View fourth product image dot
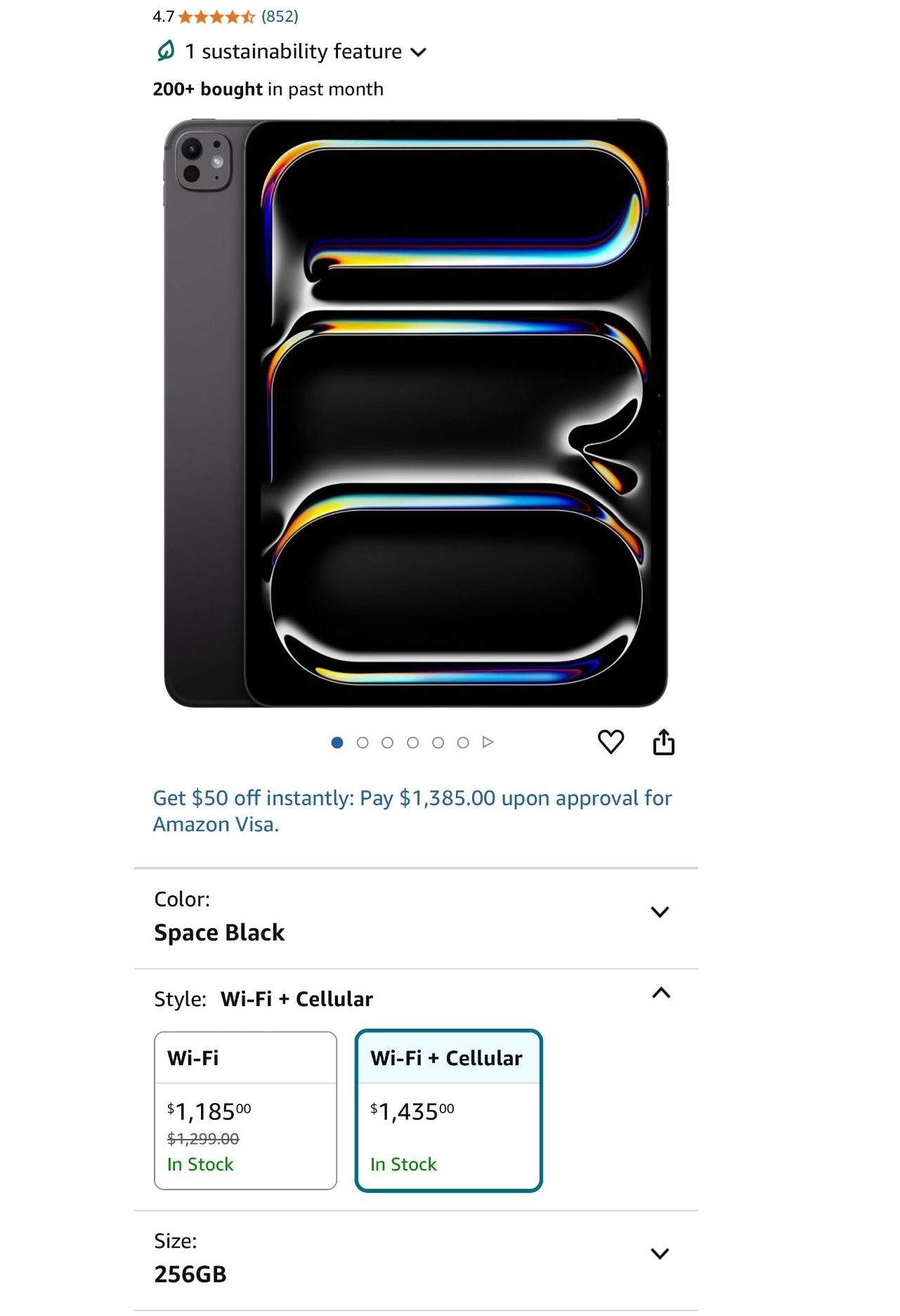Viewport: 900px width, 1316px height. click(x=413, y=743)
